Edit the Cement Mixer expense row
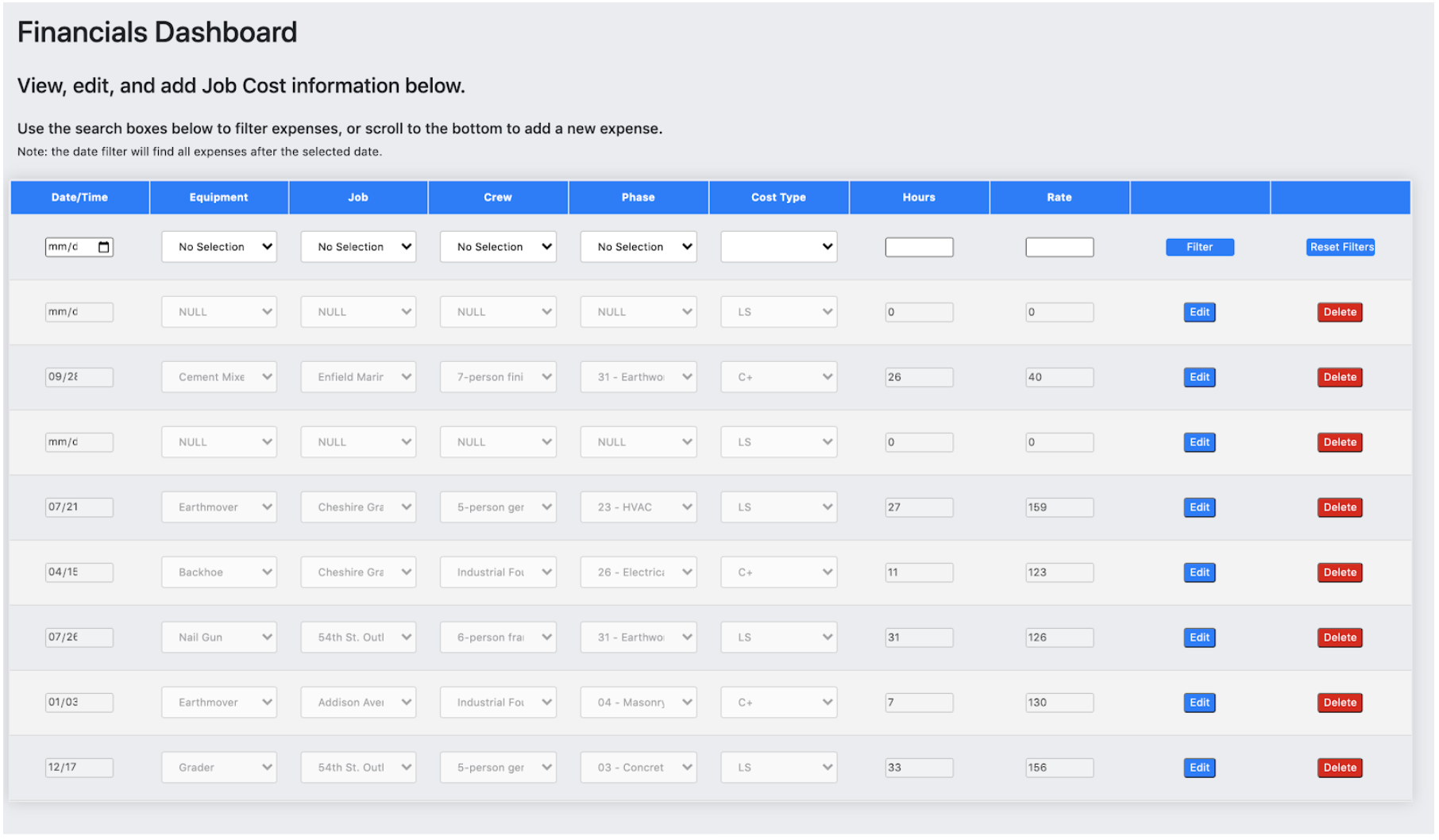1439x840 pixels. (x=1199, y=377)
